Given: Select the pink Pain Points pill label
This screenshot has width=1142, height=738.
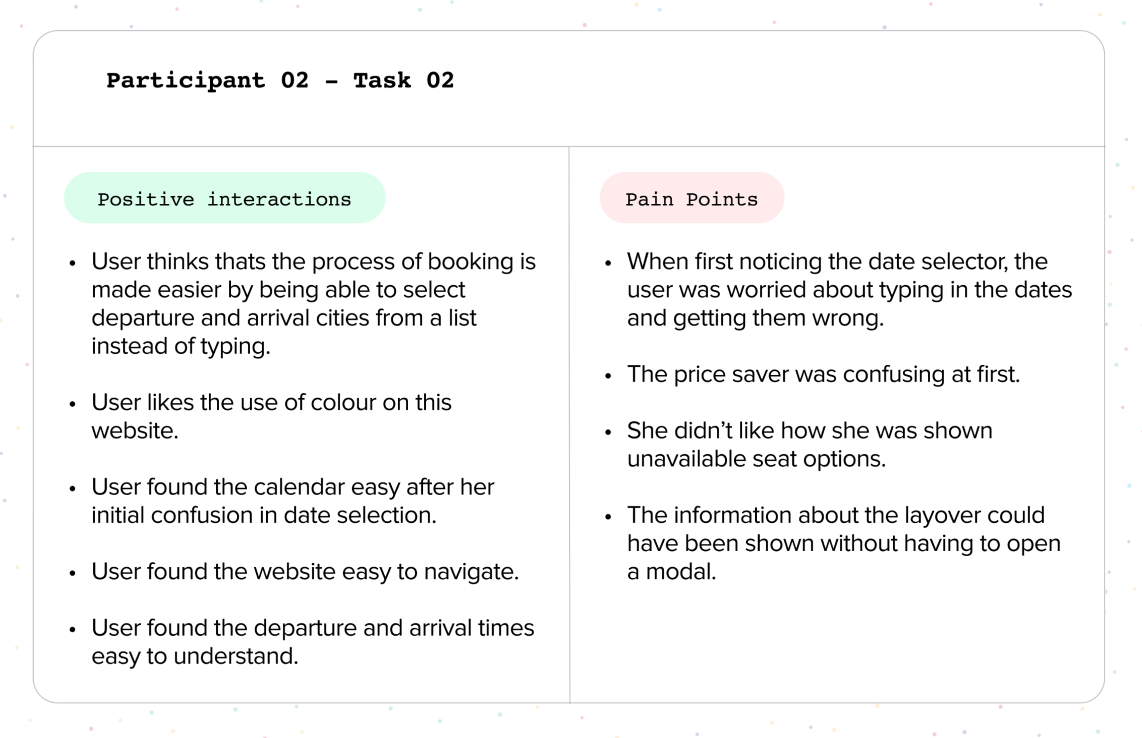Looking at the screenshot, I should point(692,198).
